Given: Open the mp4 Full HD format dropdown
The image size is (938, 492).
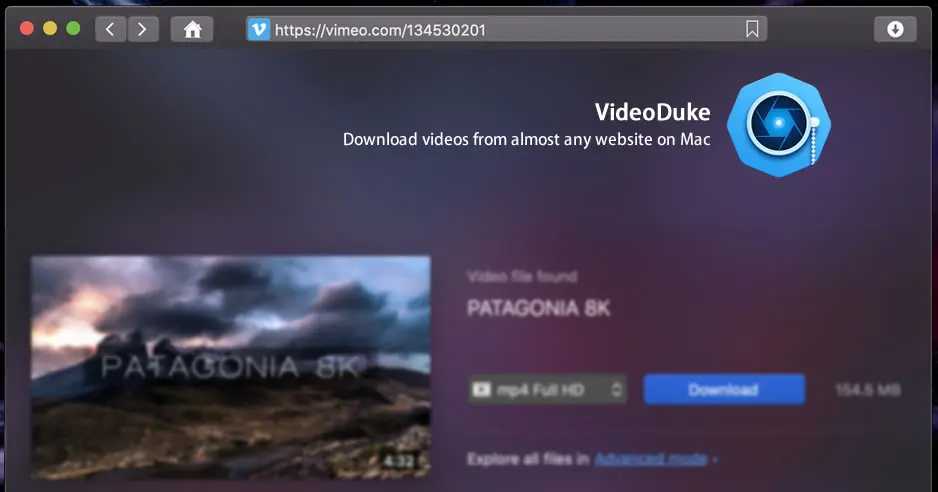Looking at the screenshot, I should pos(547,390).
